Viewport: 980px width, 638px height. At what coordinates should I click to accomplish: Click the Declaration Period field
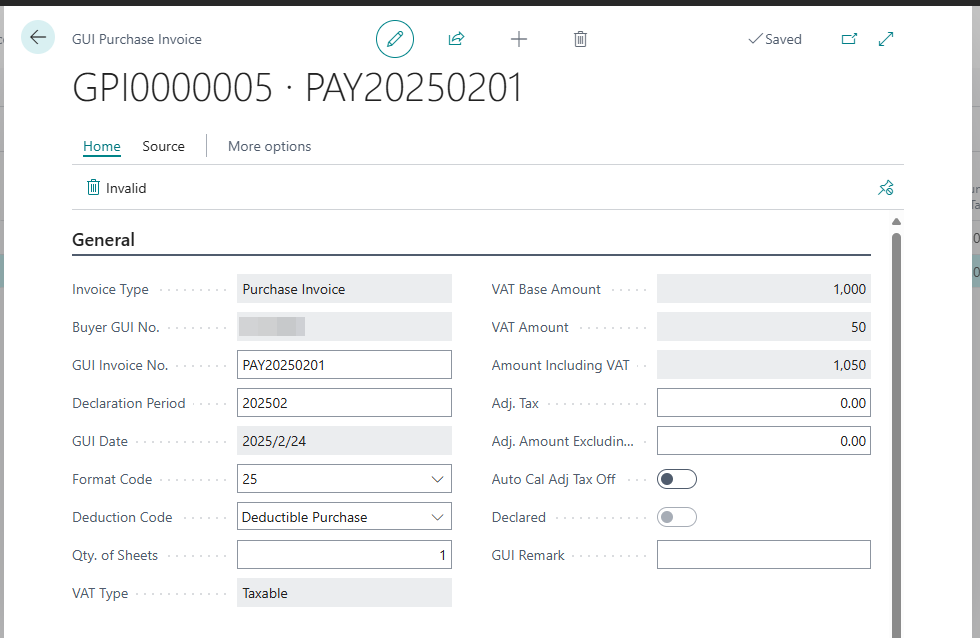[x=344, y=403]
